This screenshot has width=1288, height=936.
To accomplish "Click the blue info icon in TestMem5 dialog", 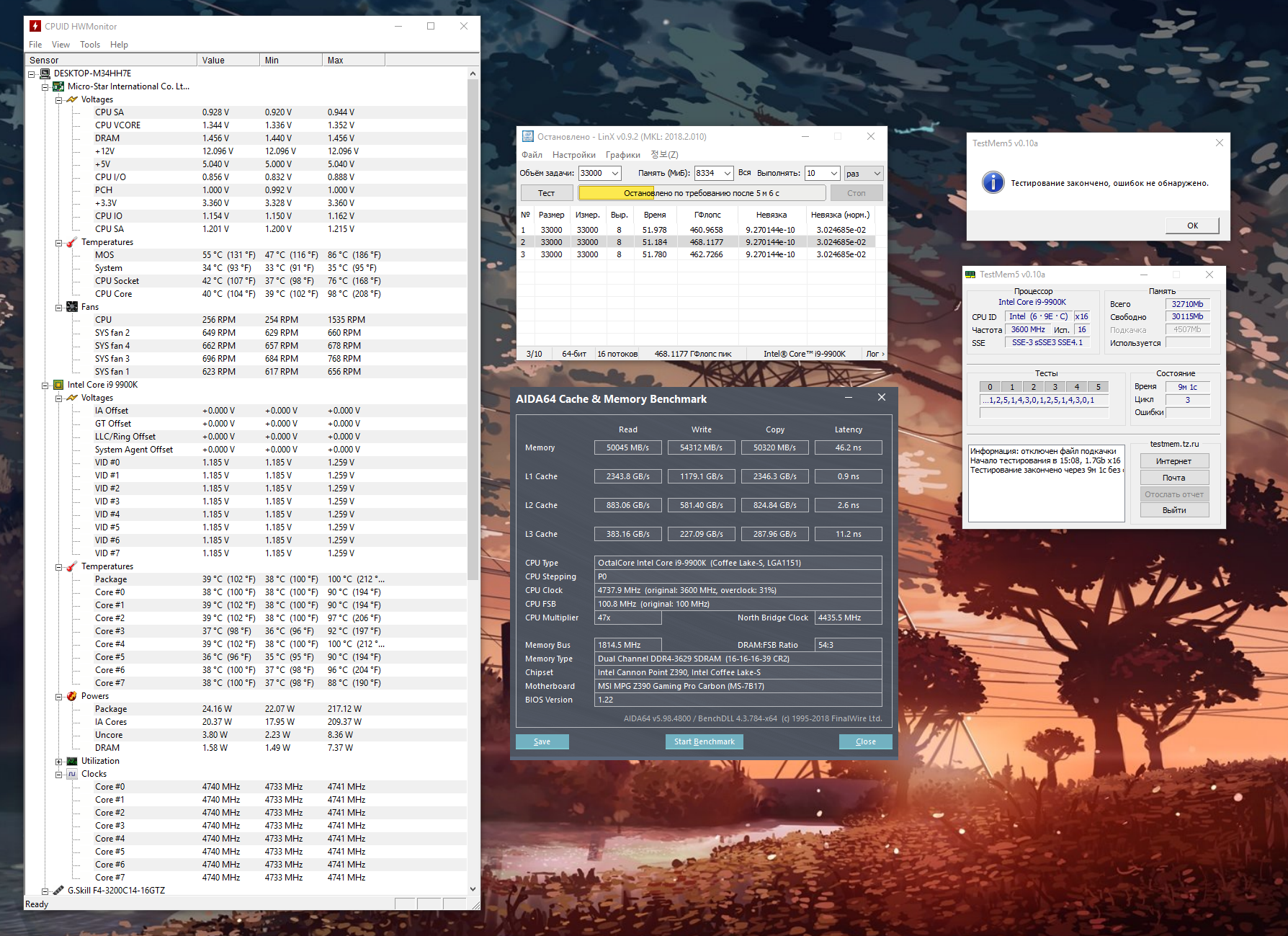I will click(993, 182).
